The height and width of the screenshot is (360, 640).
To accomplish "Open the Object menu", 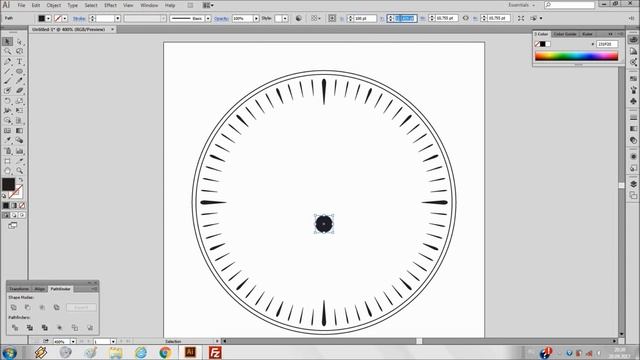I will [53, 5].
